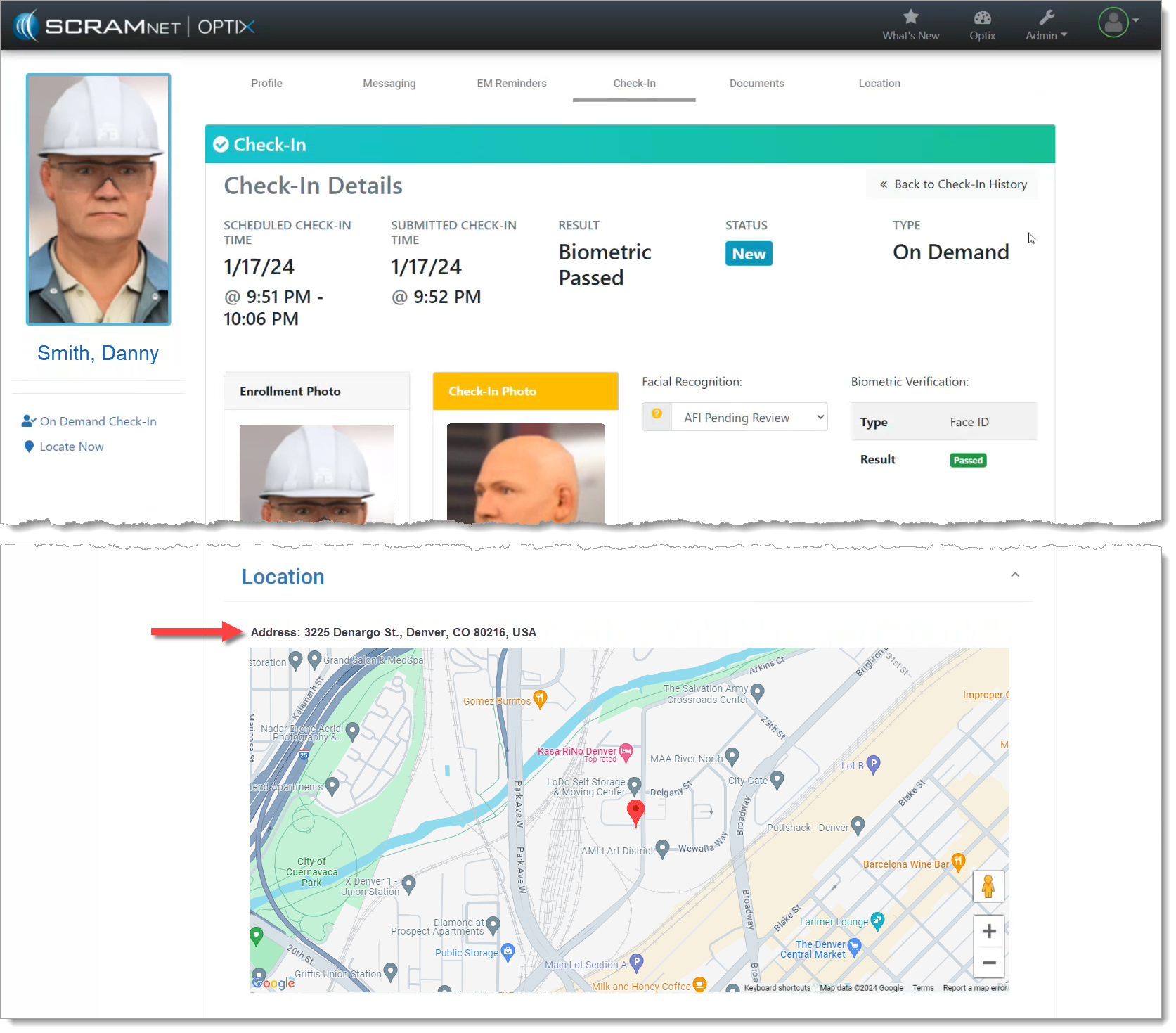This screenshot has height=1033, width=1176.
Task: Start an On Demand Check-In
Action: pyautogui.click(x=98, y=422)
